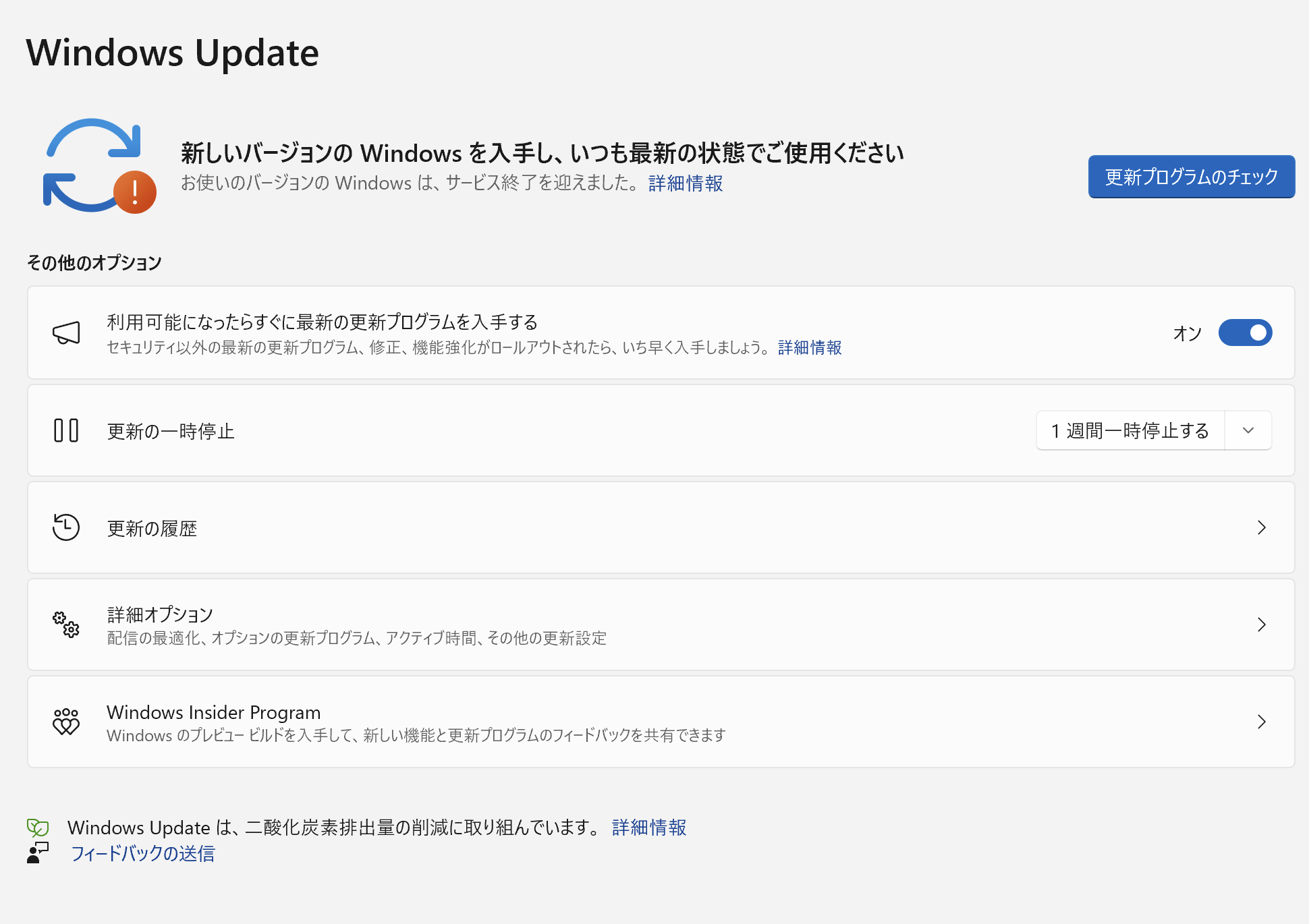Click Windows のプレビュー ビルド description text
1309x924 pixels.
click(416, 735)
